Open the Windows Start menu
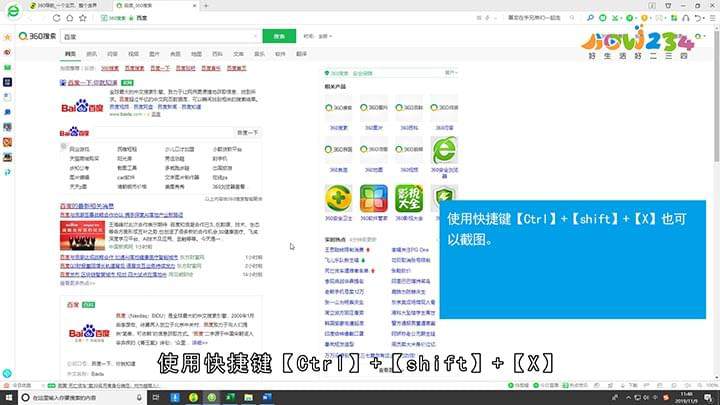Screen dimensions: 720x405 tap(8, 397)
